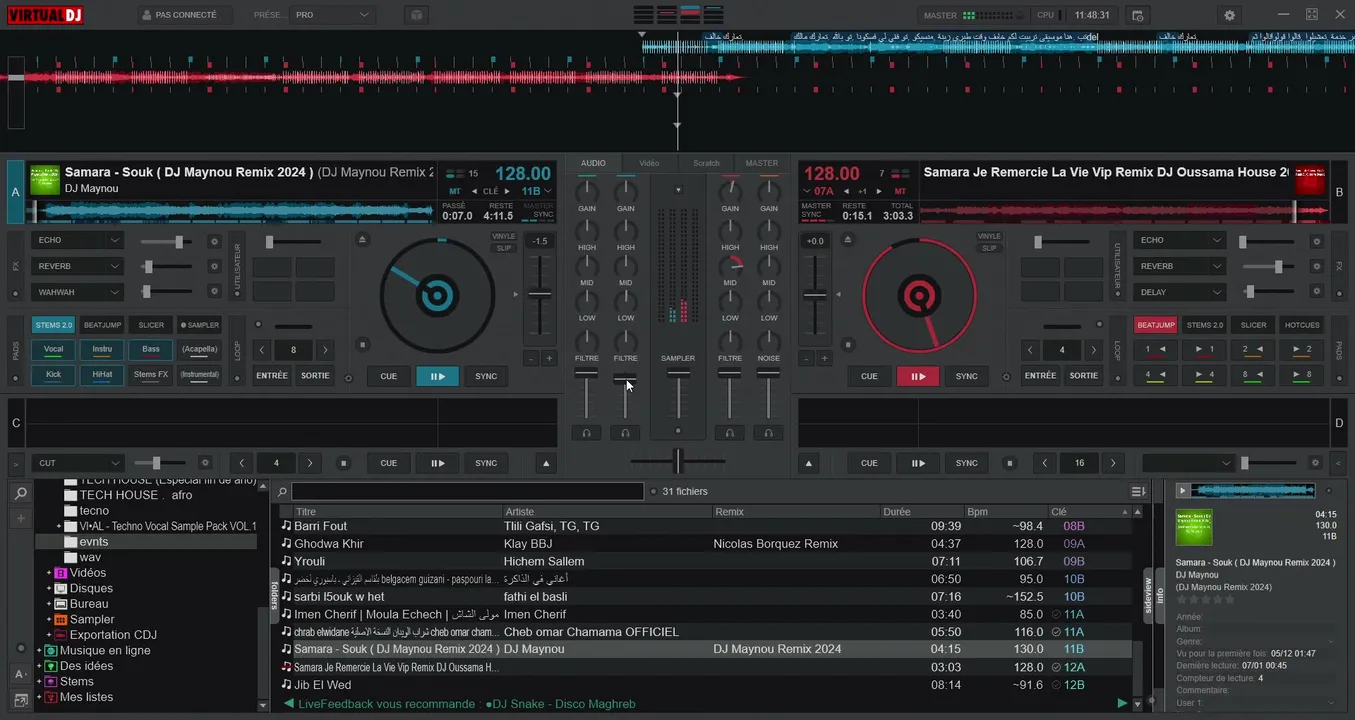Open the master clock settings icon in the top bar
Image resolution: width=1355 pixels, height=720 pixels.
tap(1137, 15)
